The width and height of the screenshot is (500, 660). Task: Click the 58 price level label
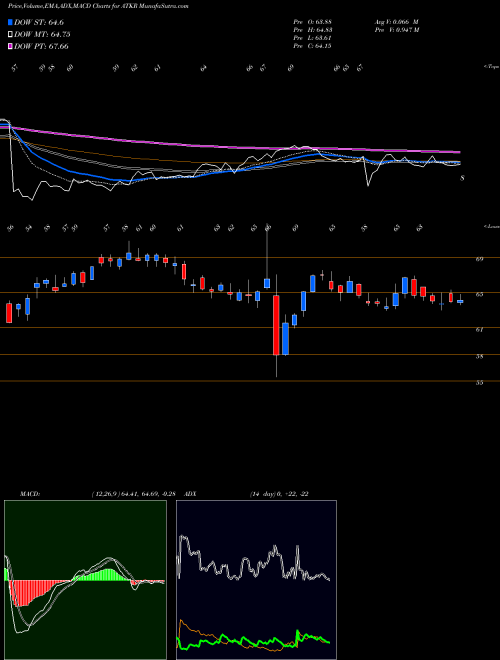pyautogui.click(x=479, y=357)
